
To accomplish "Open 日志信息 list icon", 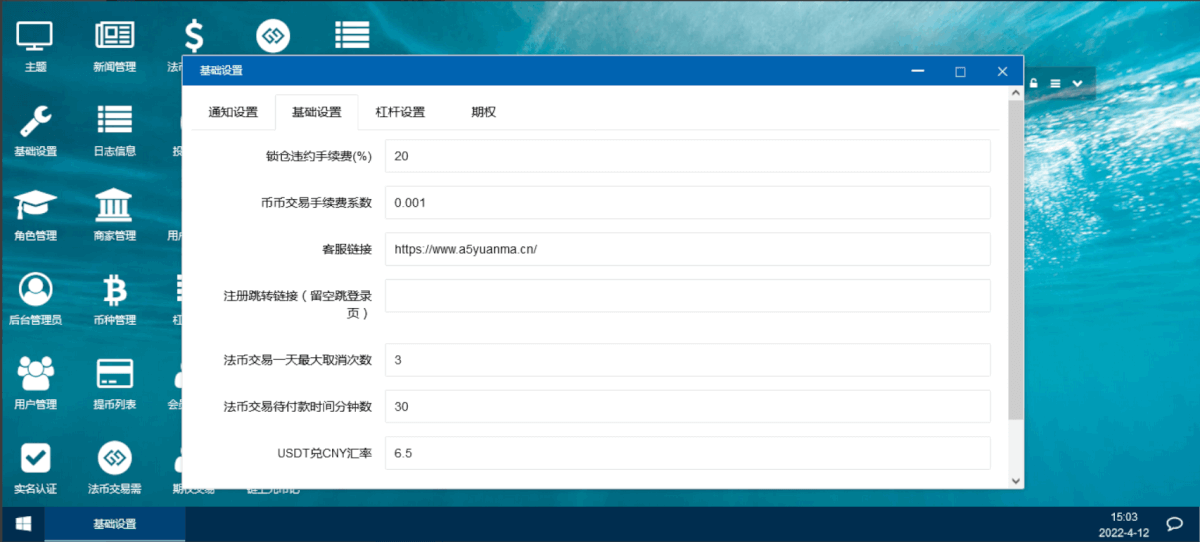I will point(114,130).
